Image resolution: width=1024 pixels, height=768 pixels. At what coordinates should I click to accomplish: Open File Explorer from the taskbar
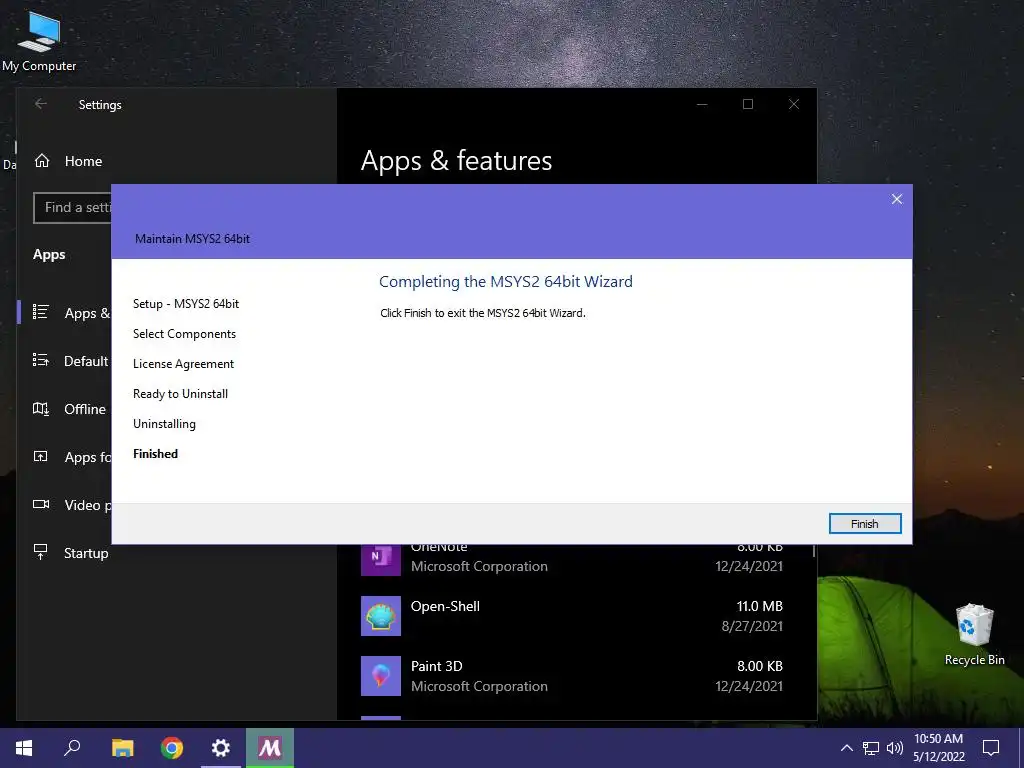pyautogui.click(x=122, y=748)
